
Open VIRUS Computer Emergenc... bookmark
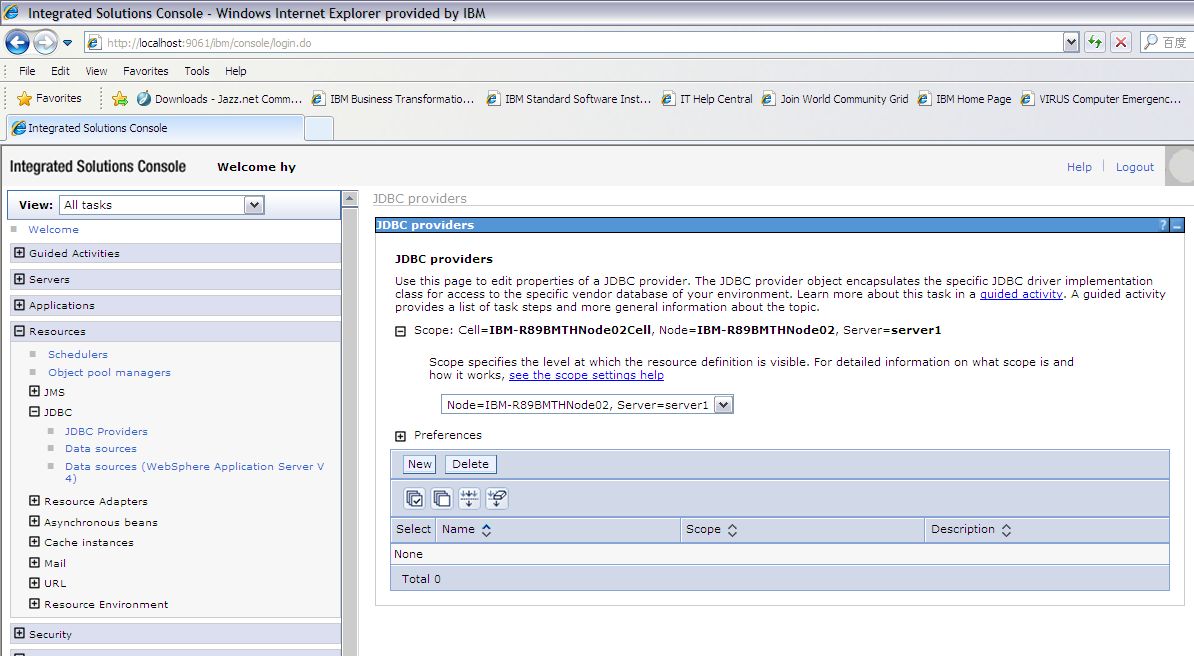coord(1101,99)
